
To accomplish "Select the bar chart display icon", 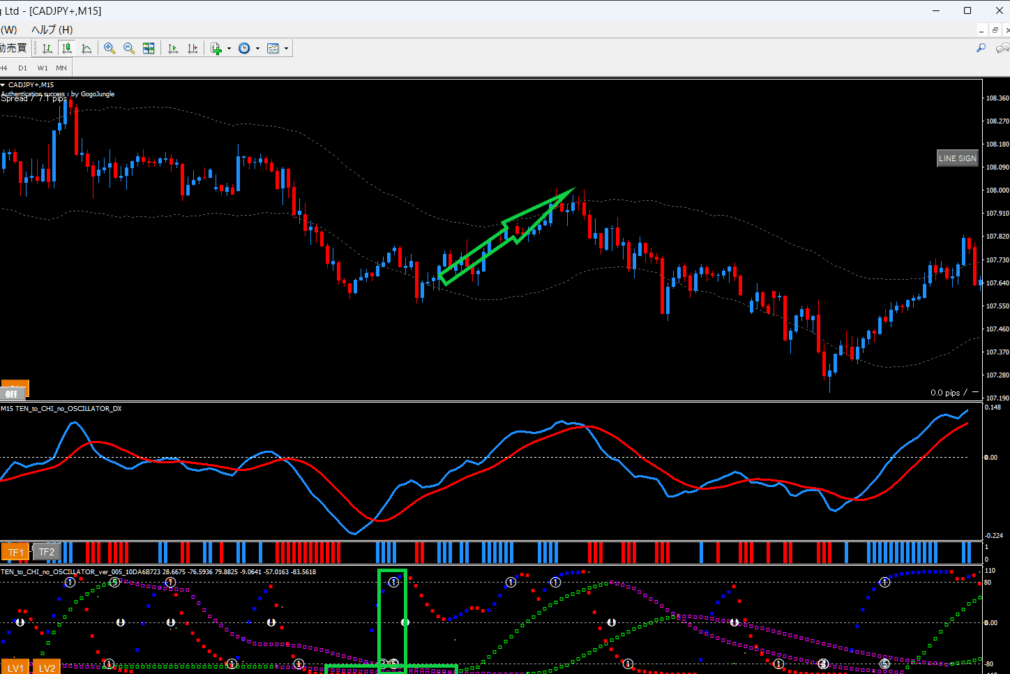I will pyautogui.click(x=46, y=48).
